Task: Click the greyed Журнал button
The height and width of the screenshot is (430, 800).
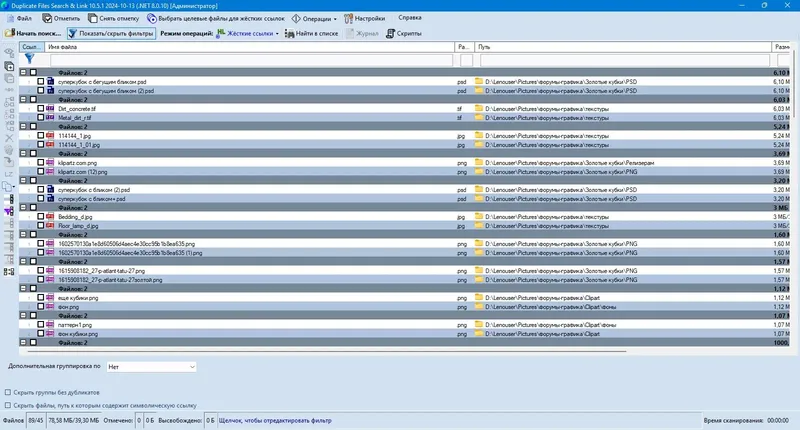Action: click(x=362, y=34)
